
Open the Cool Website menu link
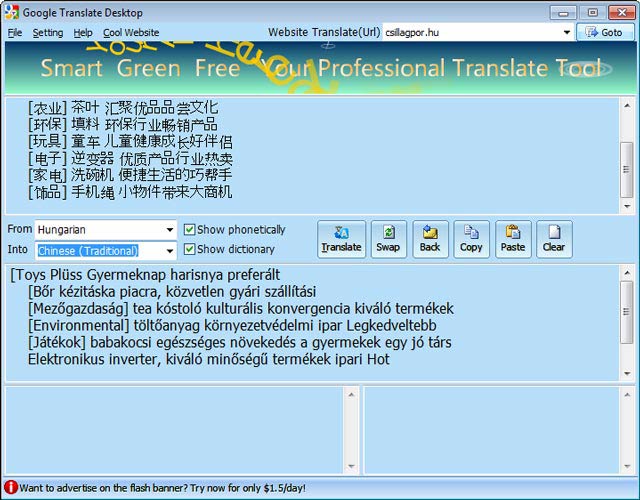pyautogui.click(x=130, y=33)
